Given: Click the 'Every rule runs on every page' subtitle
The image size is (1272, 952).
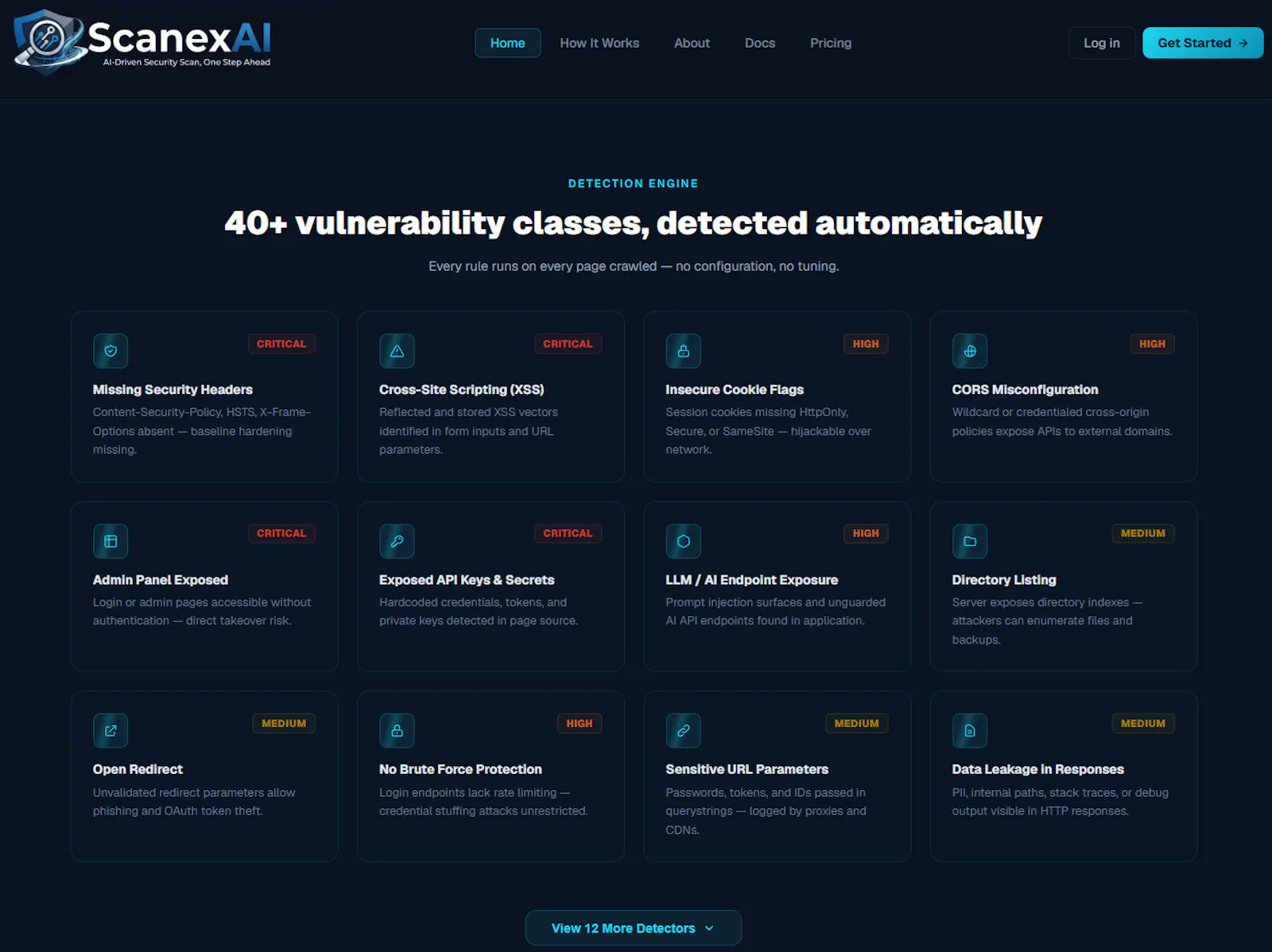Looking at the screenshot, I should point(634,266).
